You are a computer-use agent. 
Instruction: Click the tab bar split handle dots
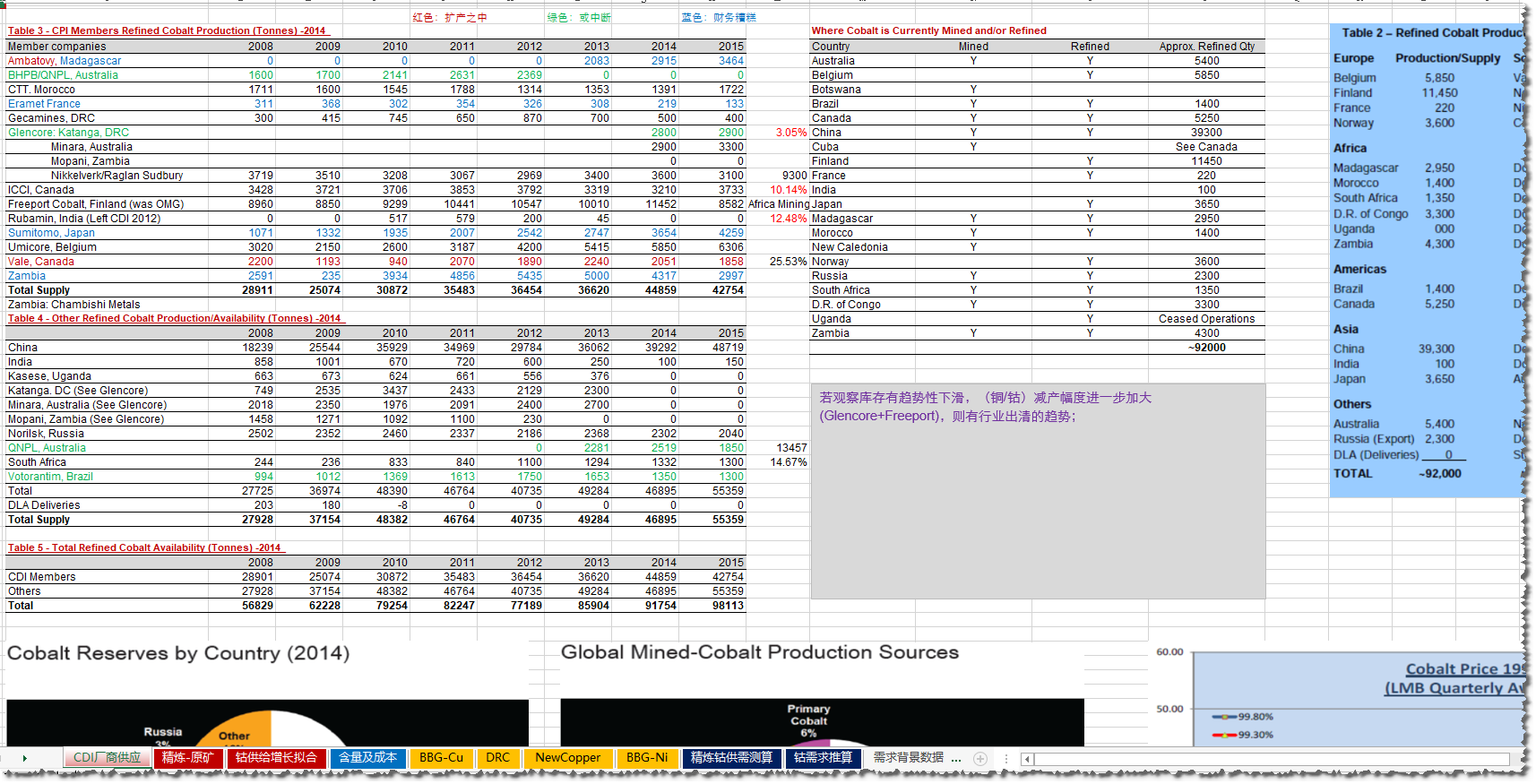pos(1005,759)
